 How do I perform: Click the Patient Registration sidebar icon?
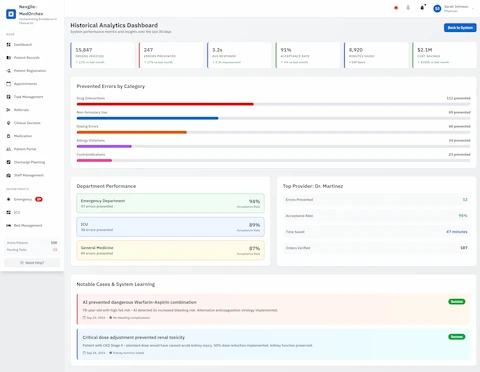click(9, 71)
